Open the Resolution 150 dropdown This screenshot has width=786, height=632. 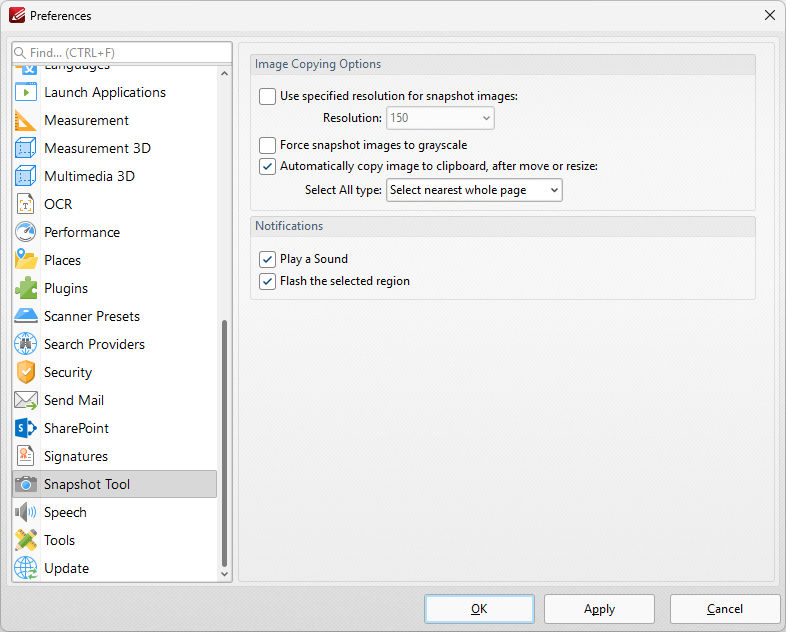(440, 118)
